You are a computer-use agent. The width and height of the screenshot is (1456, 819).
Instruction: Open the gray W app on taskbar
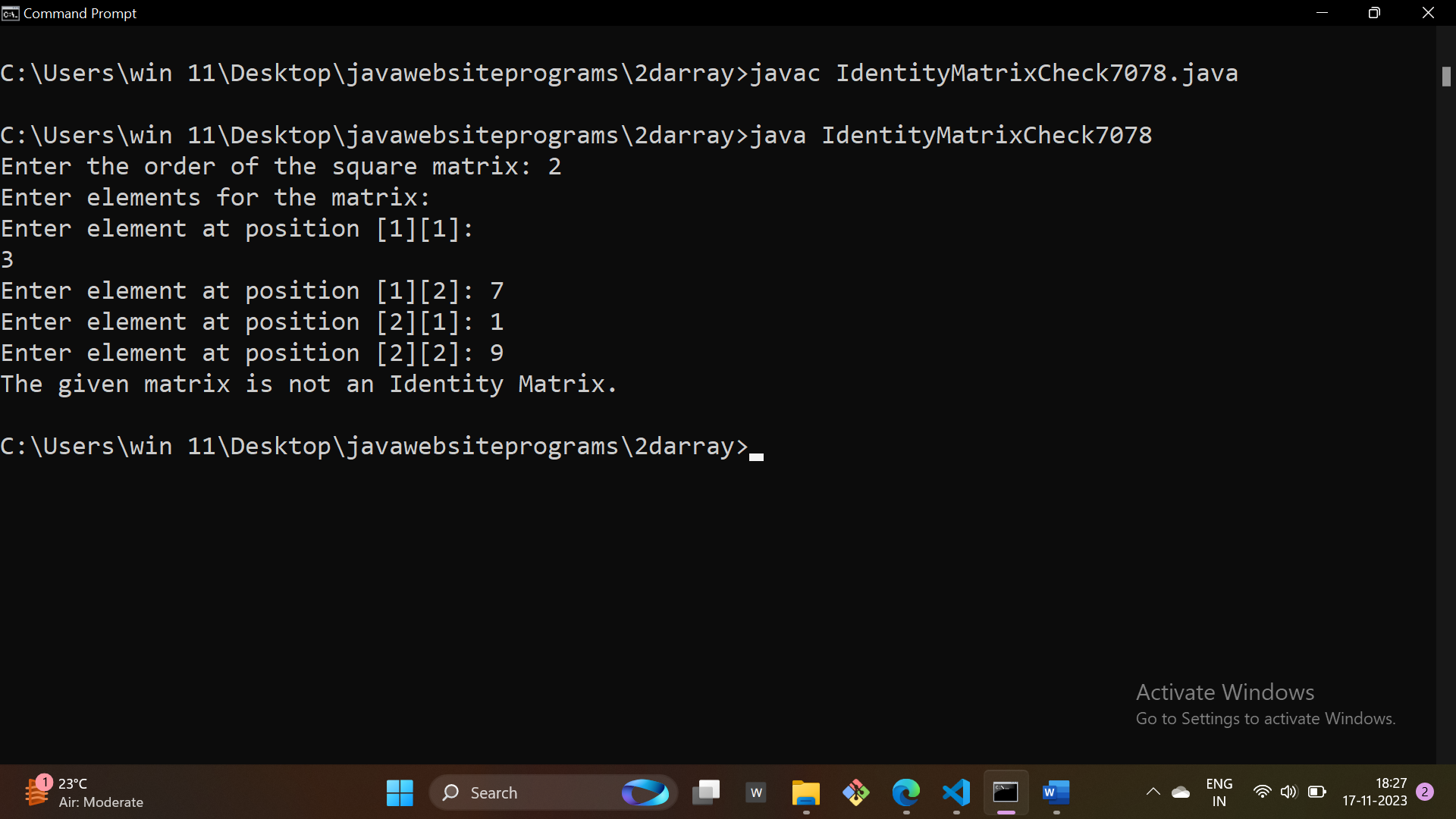[756, 792]
